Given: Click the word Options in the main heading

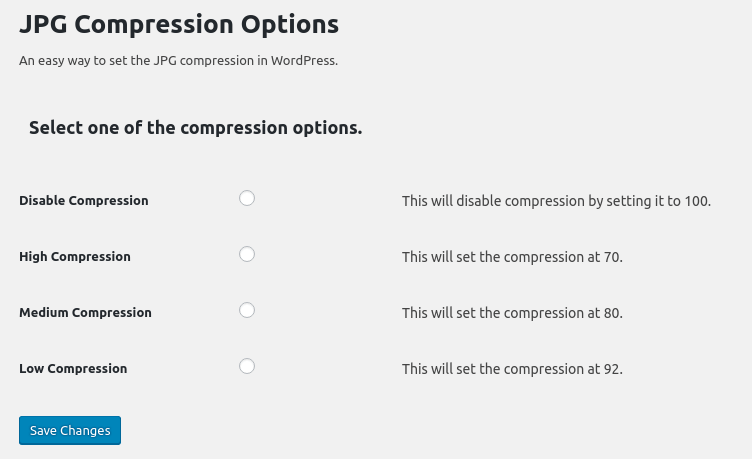Looking at the screenshot, I should pos(290,25).
